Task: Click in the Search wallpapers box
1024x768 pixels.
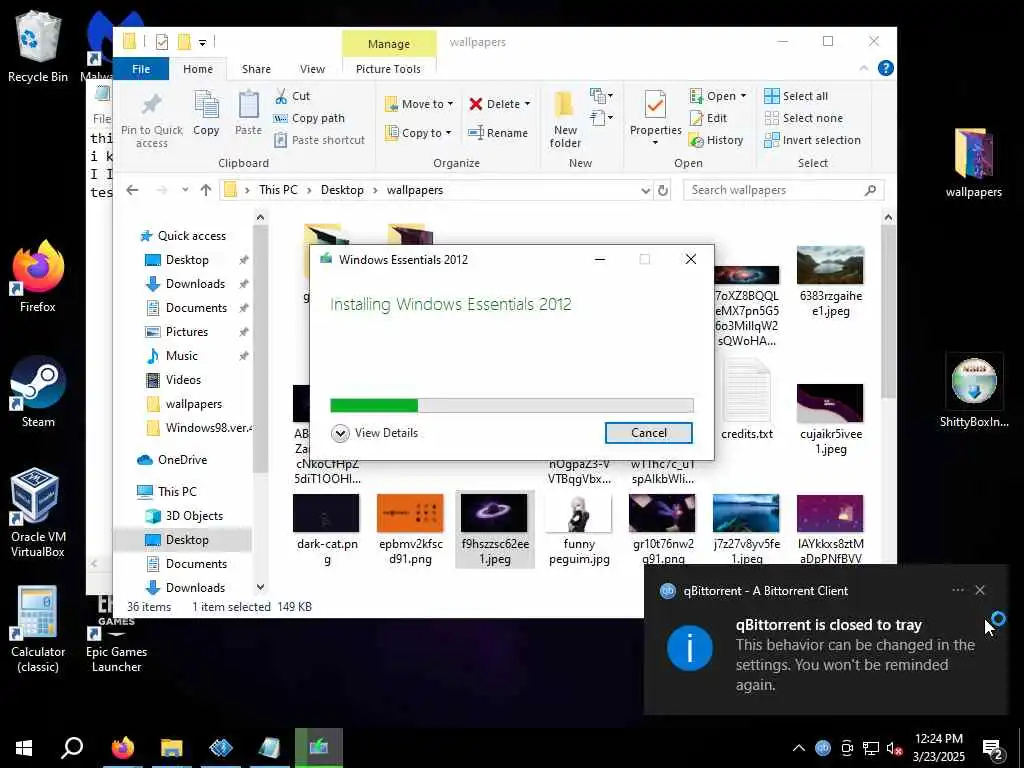Action: (x=784, y=190)
